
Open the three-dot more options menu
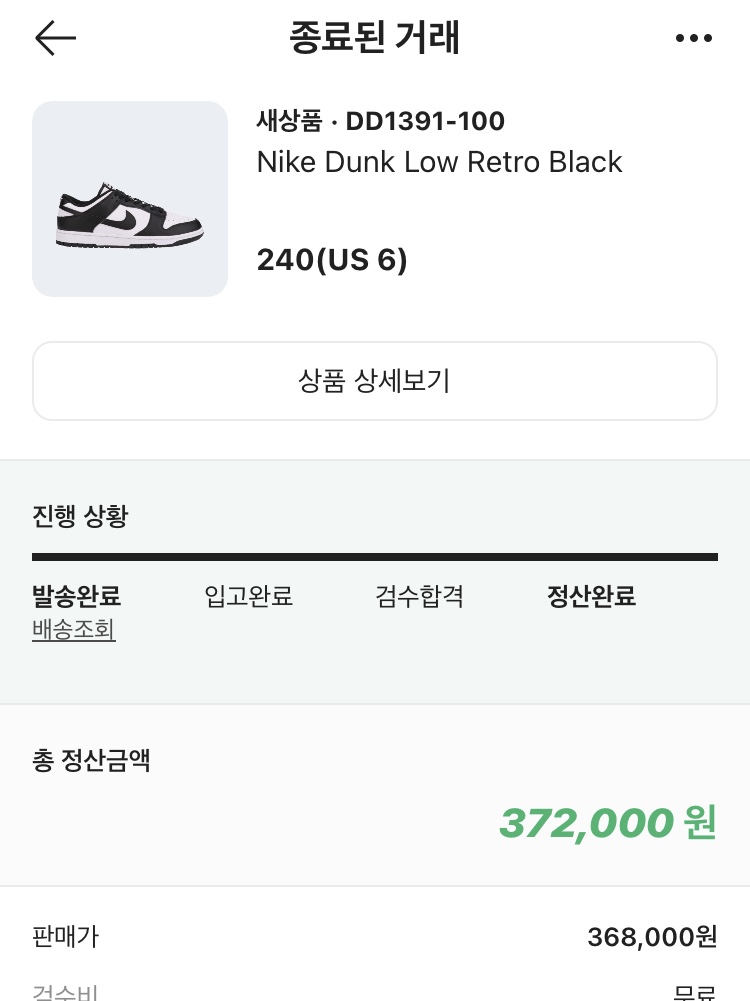click(694, 38)
